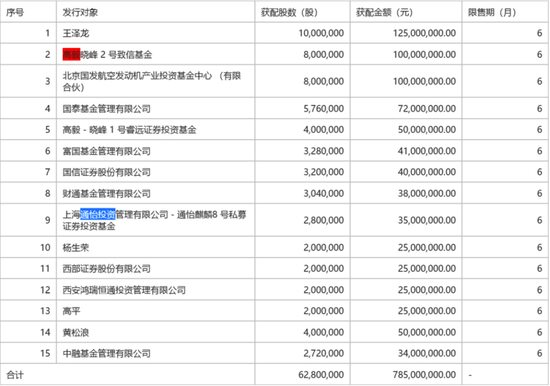Image resolution: width=550 pixels, height=386 pixels.
Task: Click the amount 40,000,000.00
Action: pos(427,172)
